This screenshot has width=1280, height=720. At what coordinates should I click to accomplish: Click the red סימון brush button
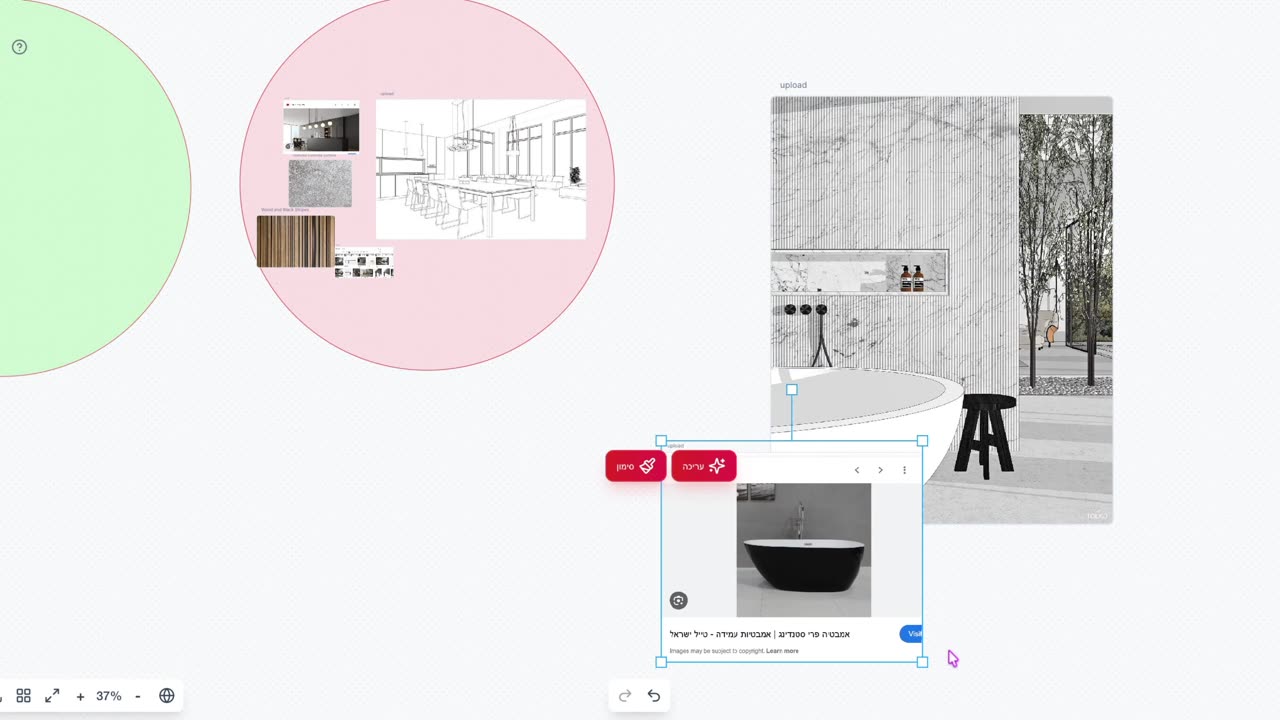(636, 466)
